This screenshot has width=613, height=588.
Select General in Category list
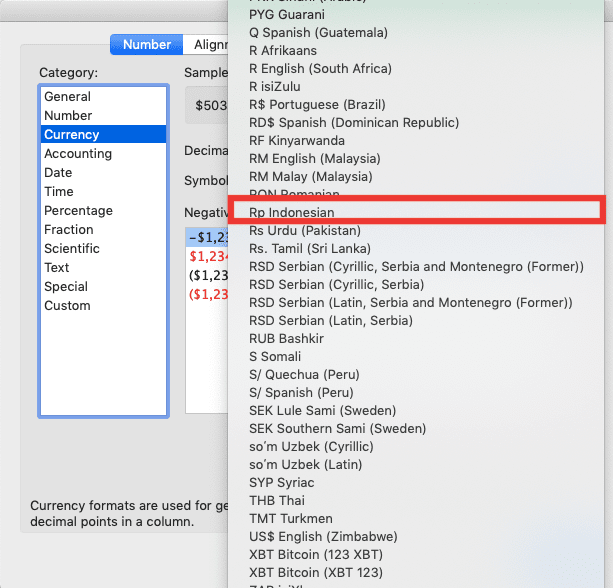pyautogui.click(x=104, y=97)
